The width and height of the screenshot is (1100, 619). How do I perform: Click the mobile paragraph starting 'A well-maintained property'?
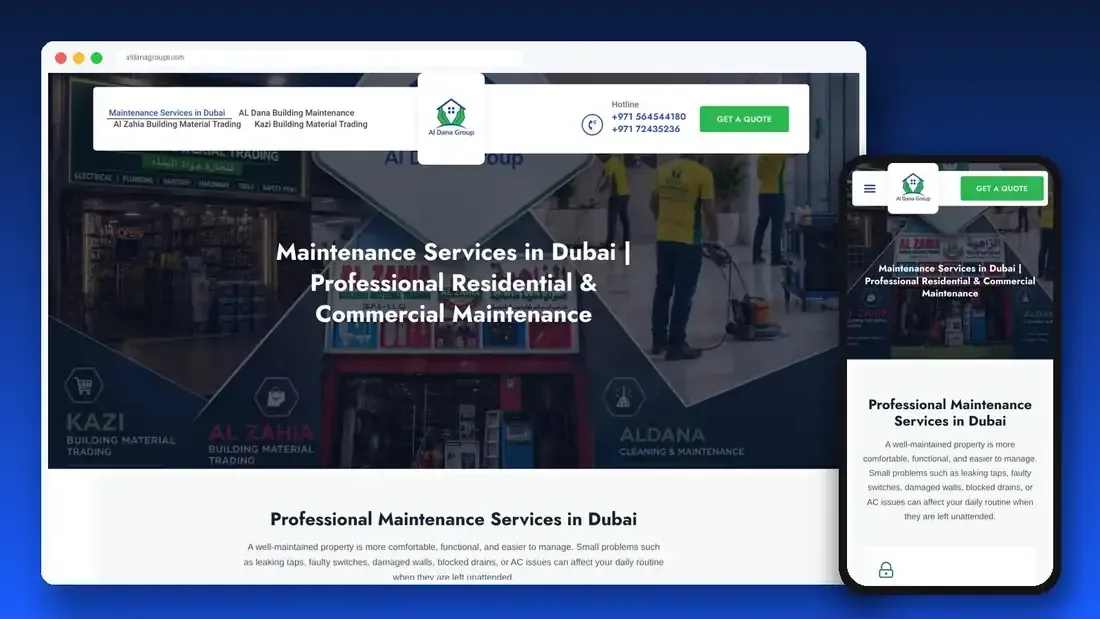click(x=950, y=480)
